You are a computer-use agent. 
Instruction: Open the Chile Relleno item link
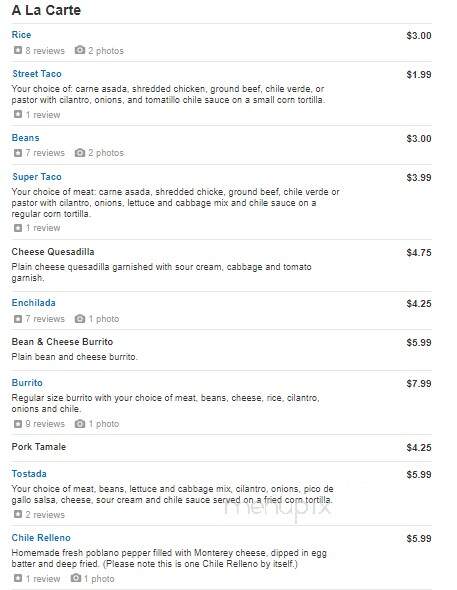pos(41,538)
